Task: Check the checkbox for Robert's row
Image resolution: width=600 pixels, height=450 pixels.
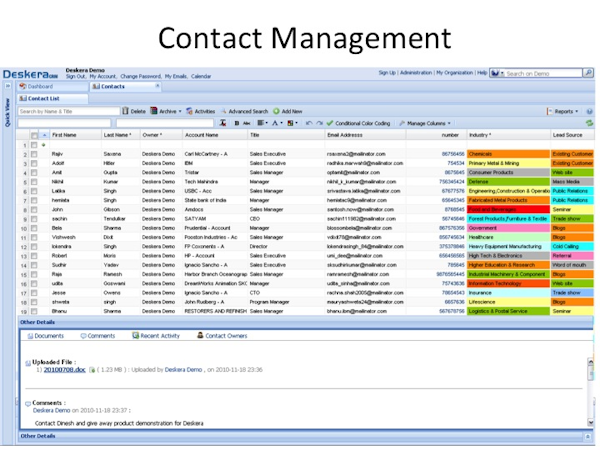Action: tap(34, 256)
